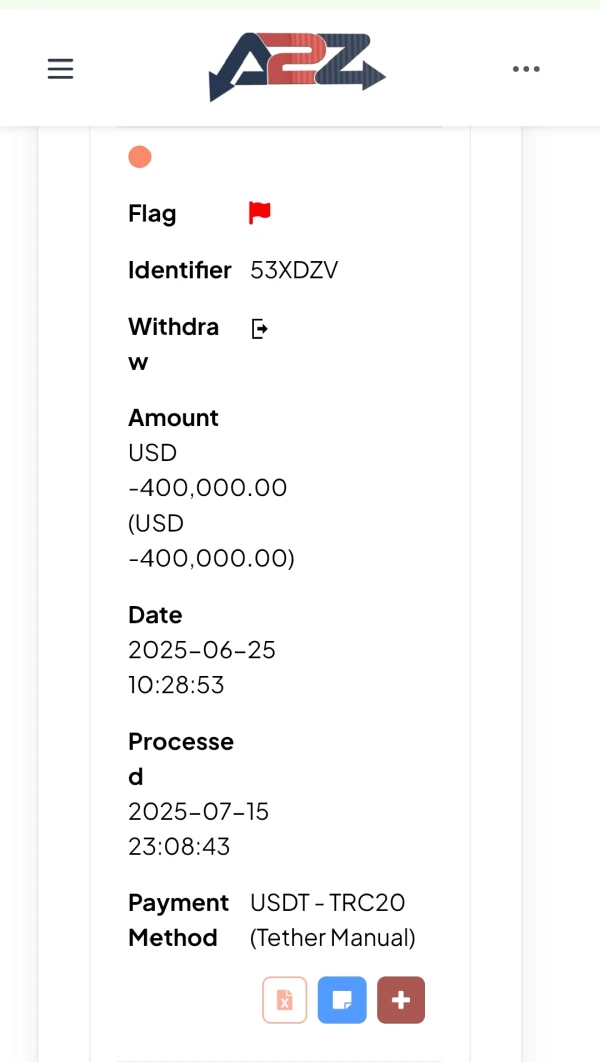Click the Excel export icon button
600x1062 pixels.
pyautogui.click(x=285, y=1000)
